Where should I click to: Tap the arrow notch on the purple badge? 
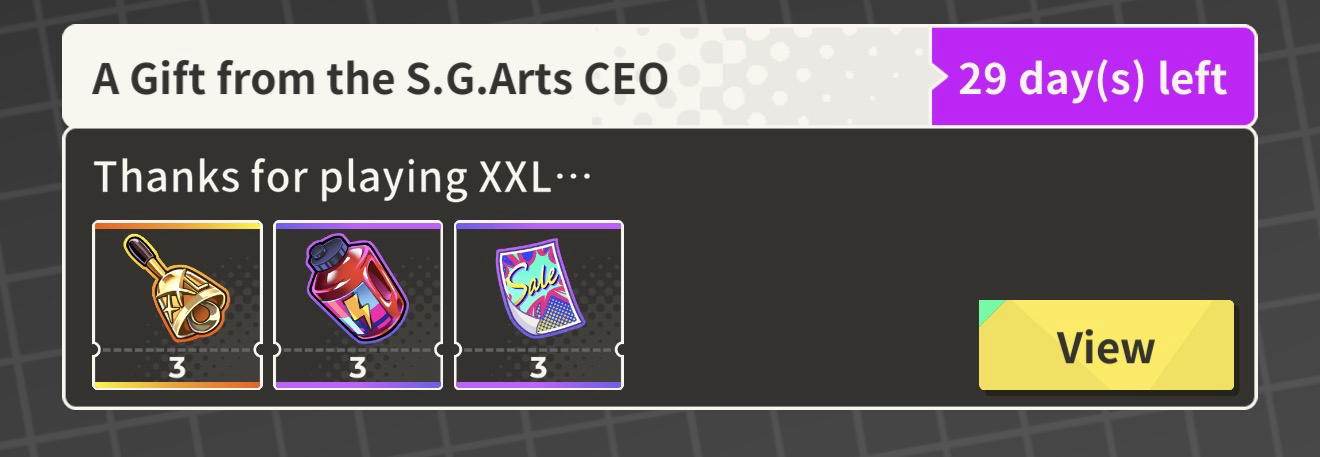coord(939,77)
